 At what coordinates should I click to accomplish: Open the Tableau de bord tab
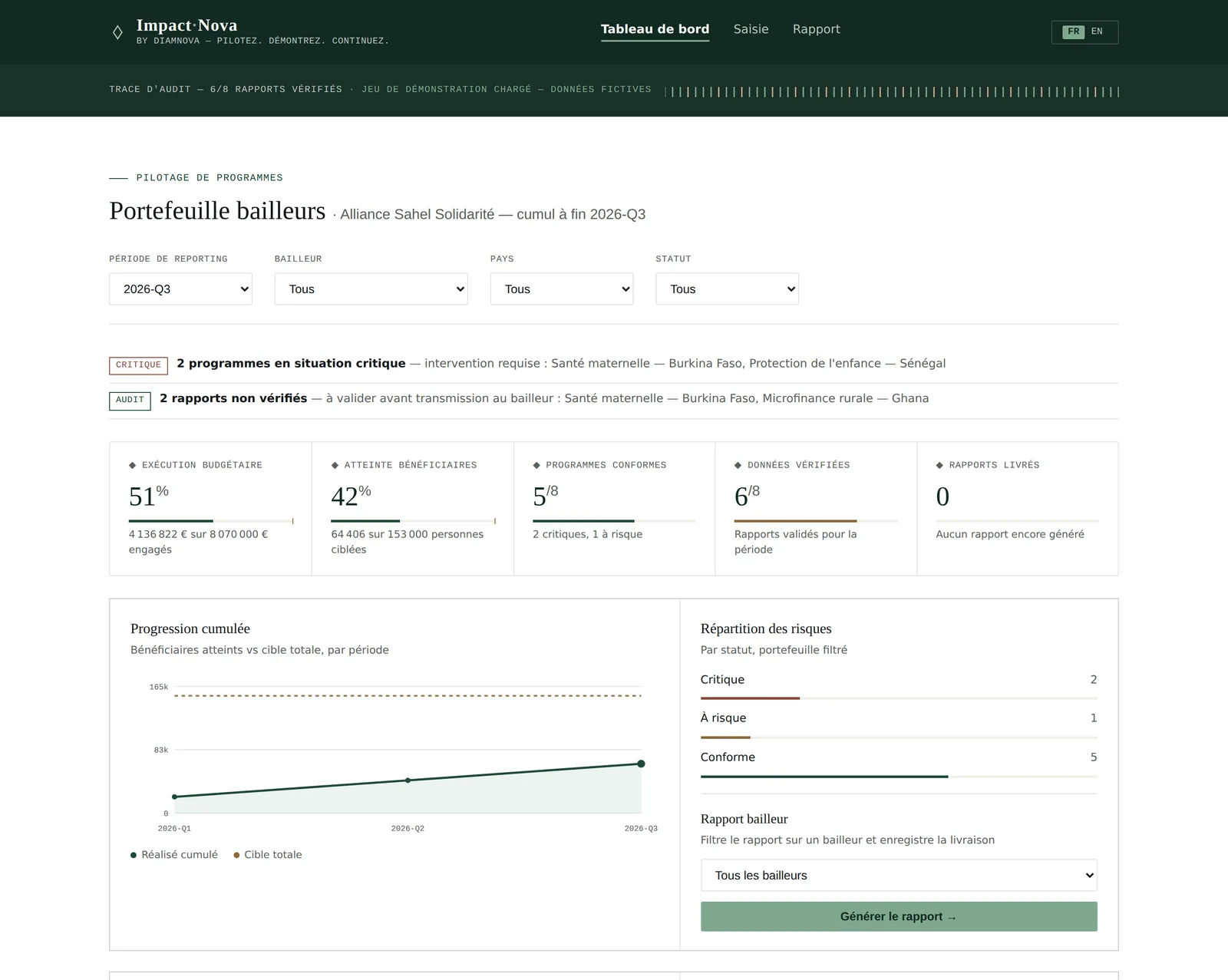(x=655, y=29)
